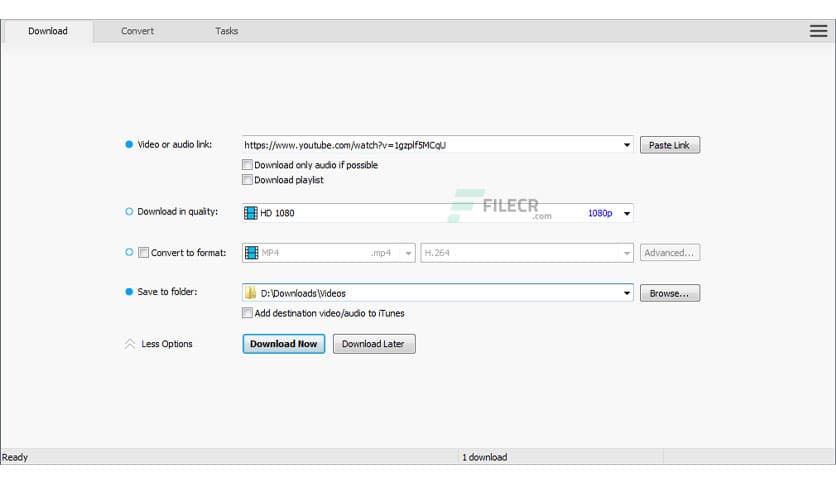The height and width of the screenshot is (484, 836).
Task: Switch to the Convert tab
Action: click(137, 31)
